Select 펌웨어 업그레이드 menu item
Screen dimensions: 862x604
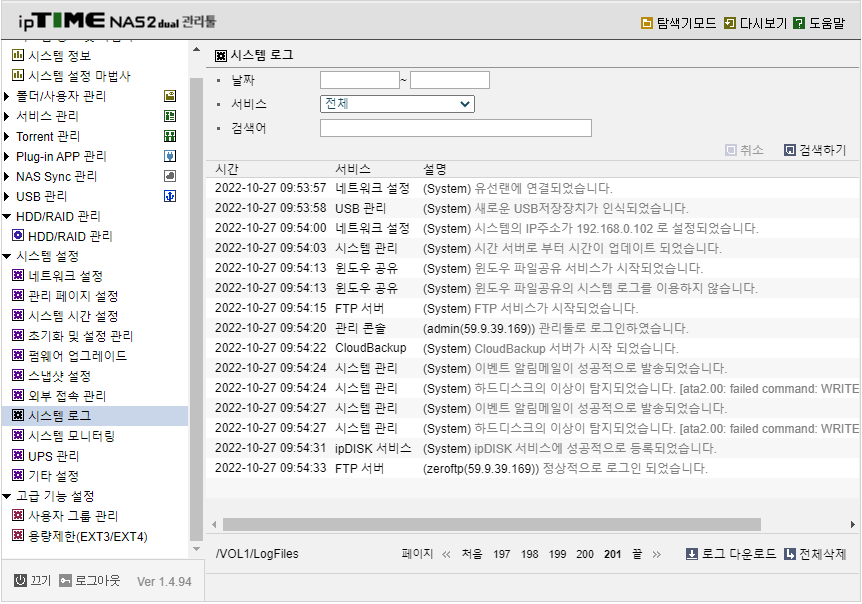pos(77,356)
